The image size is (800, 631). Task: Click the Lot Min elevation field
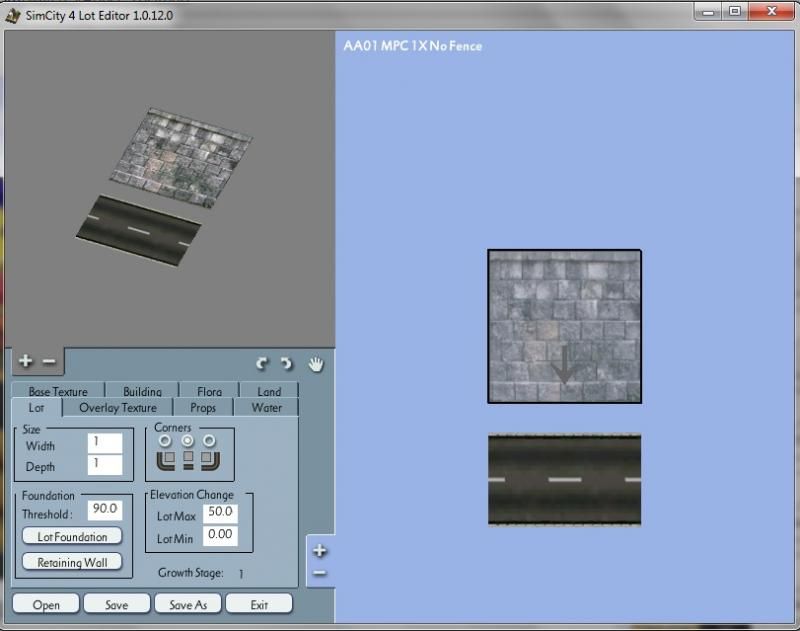click(x=220, y=536)
